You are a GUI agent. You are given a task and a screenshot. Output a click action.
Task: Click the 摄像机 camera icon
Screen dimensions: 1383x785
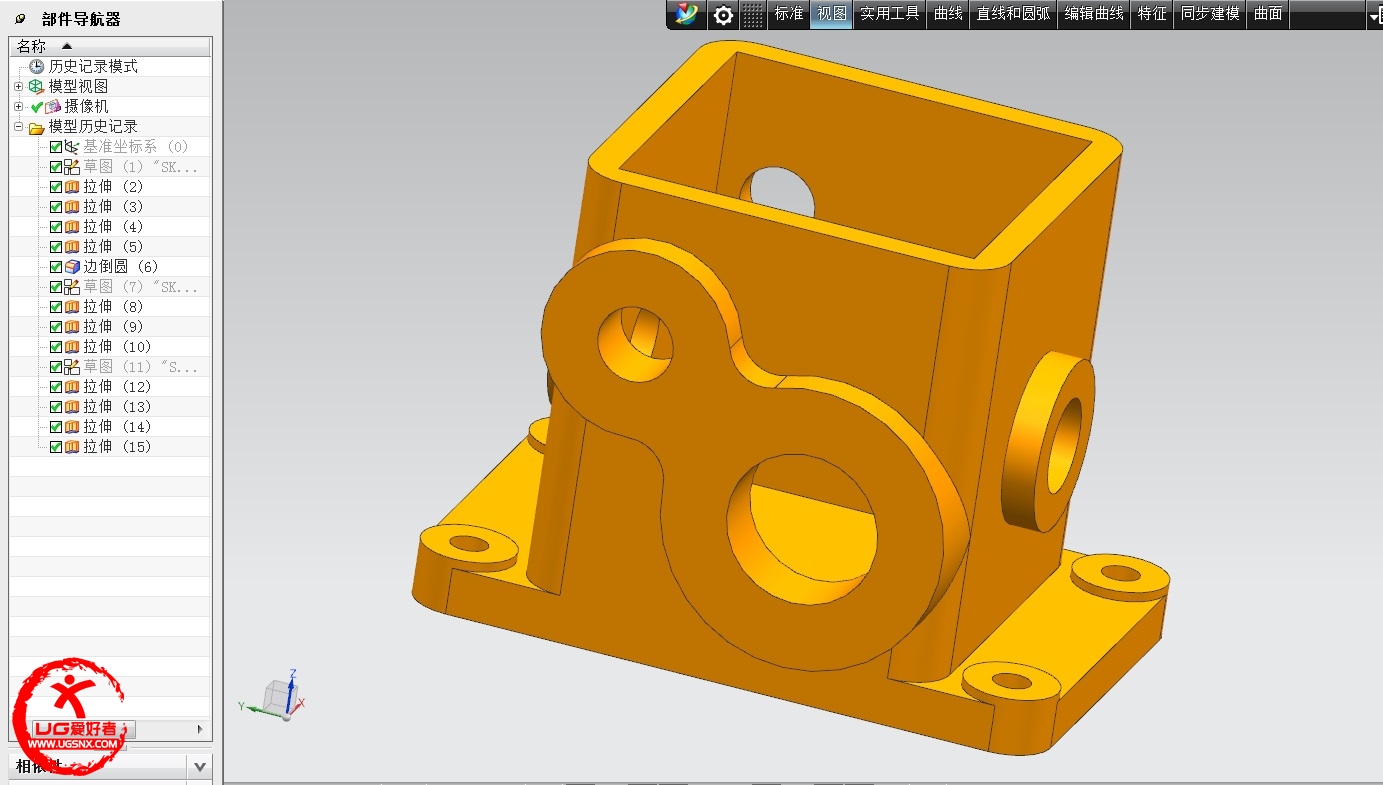[54, 106]
